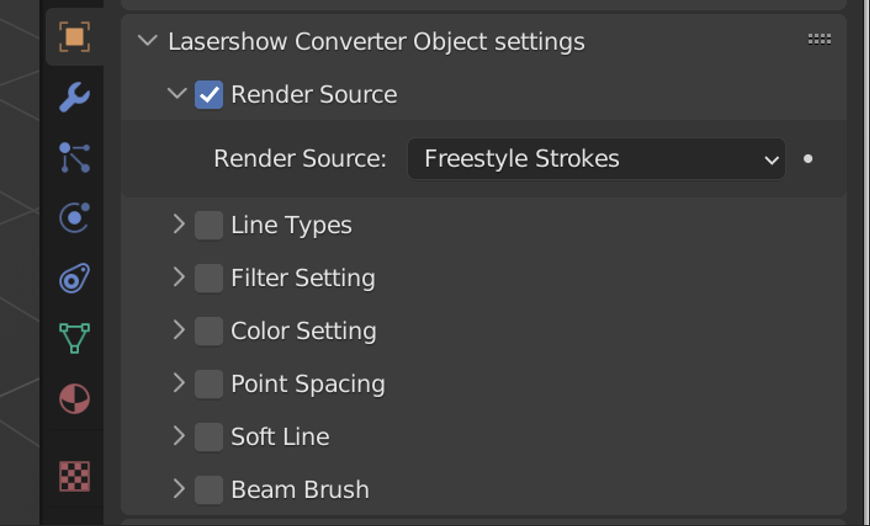
Task: Expand the Color Setting subpanel arrow
Action: [x=179, y=330]
